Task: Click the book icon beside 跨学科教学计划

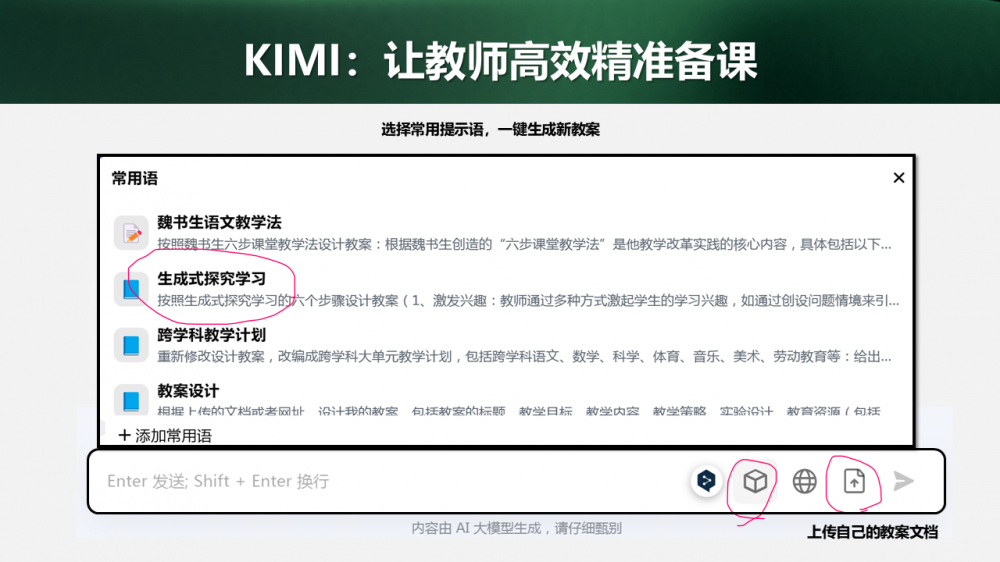Action: [x=131, y=345]
